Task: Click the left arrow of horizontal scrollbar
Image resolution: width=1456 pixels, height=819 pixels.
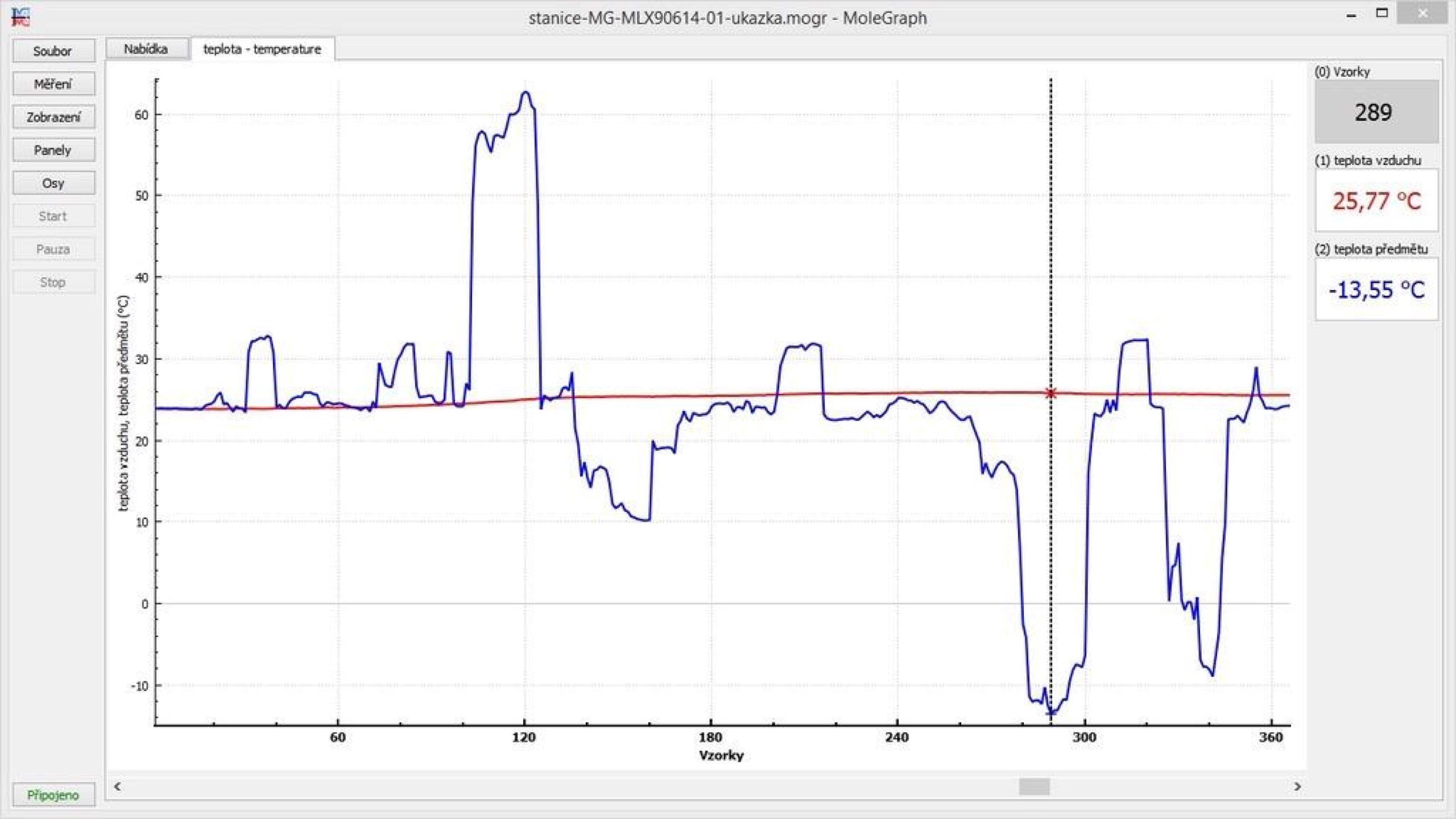Action: 117,787
